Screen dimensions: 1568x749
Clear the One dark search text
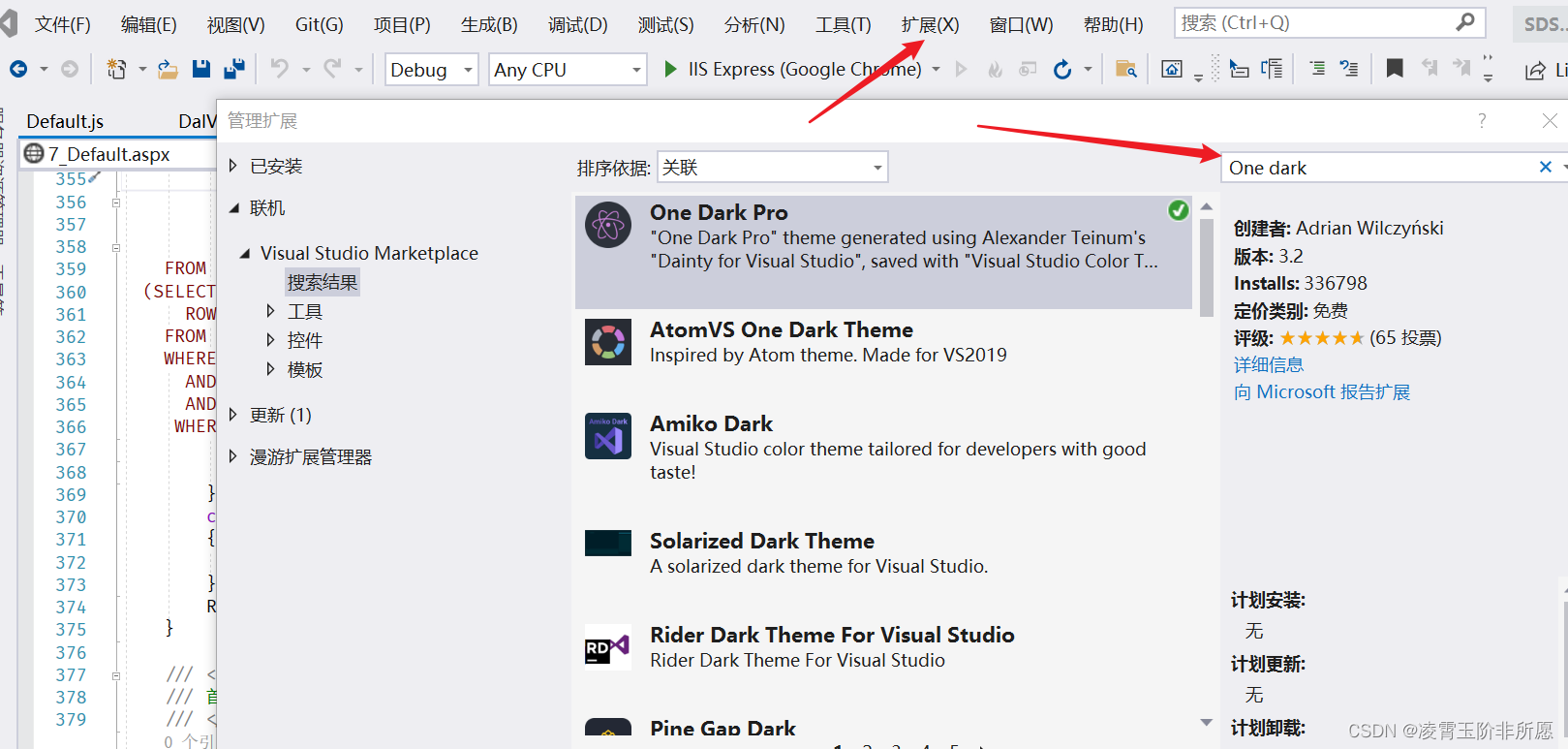1546,167
